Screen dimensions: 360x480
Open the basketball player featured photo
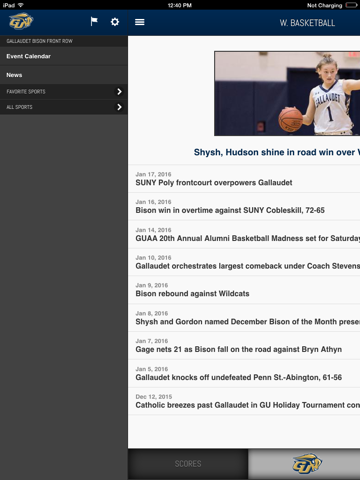(x=287, y=93)
